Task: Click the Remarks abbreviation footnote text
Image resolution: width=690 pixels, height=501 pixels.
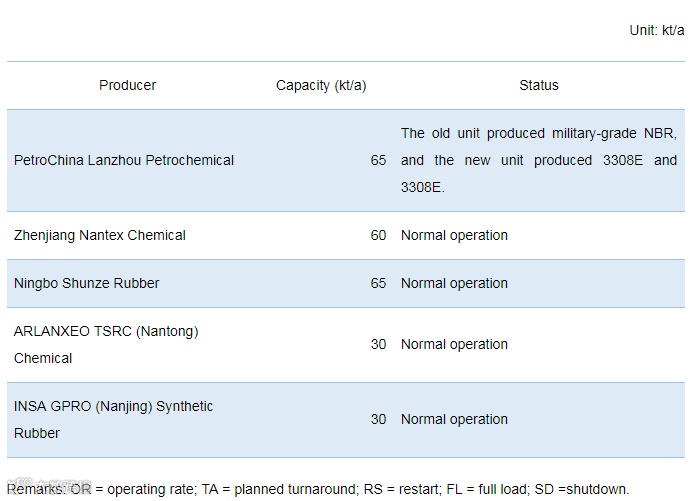Action: [x=318, y=489]
